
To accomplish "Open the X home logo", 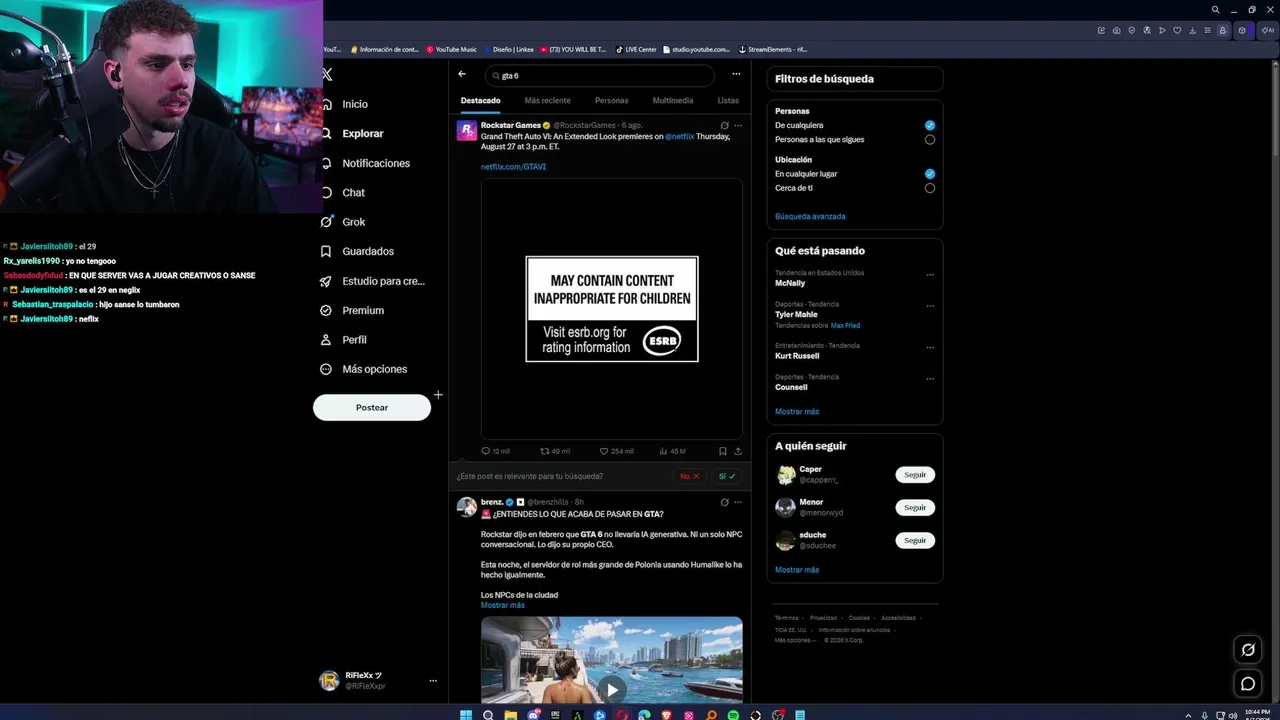I will [x=327, y=75].
